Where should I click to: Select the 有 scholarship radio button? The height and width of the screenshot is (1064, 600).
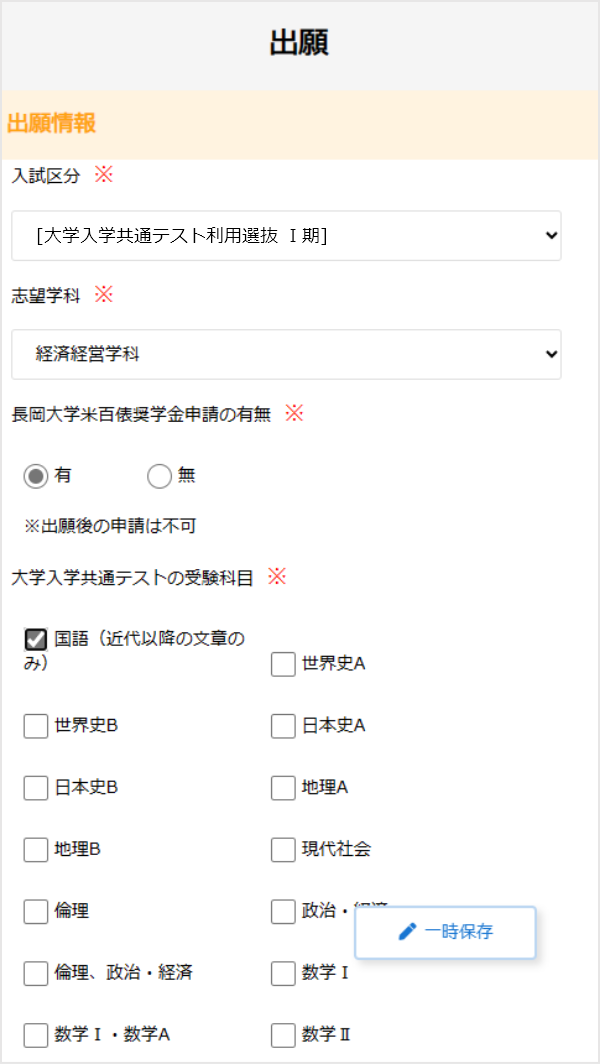coord(35,476)
